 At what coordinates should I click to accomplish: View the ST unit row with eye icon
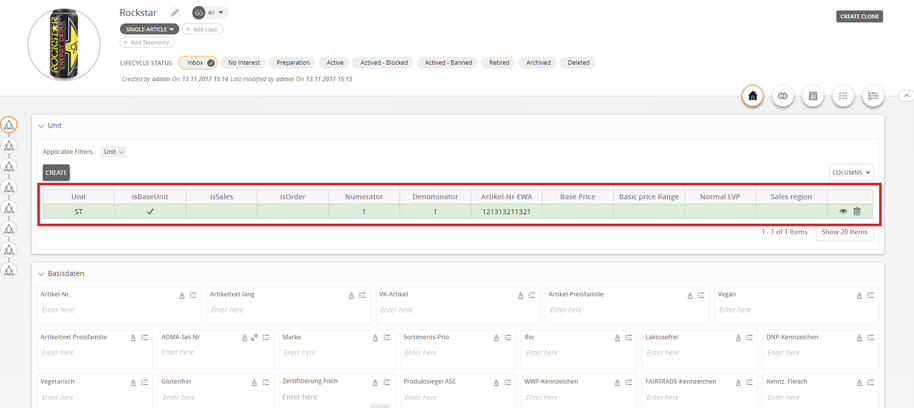click(x=843, y=212)
